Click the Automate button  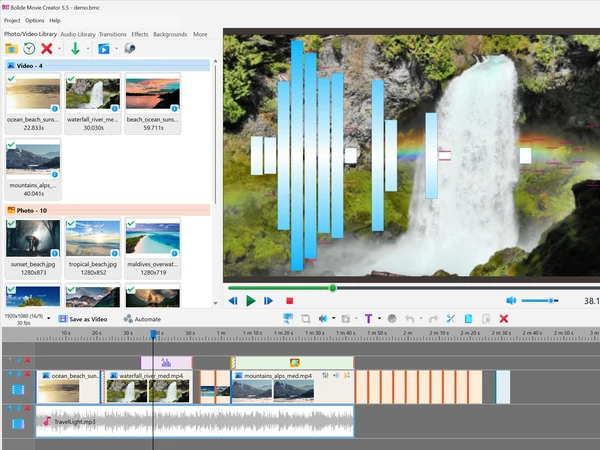[142, 319]
